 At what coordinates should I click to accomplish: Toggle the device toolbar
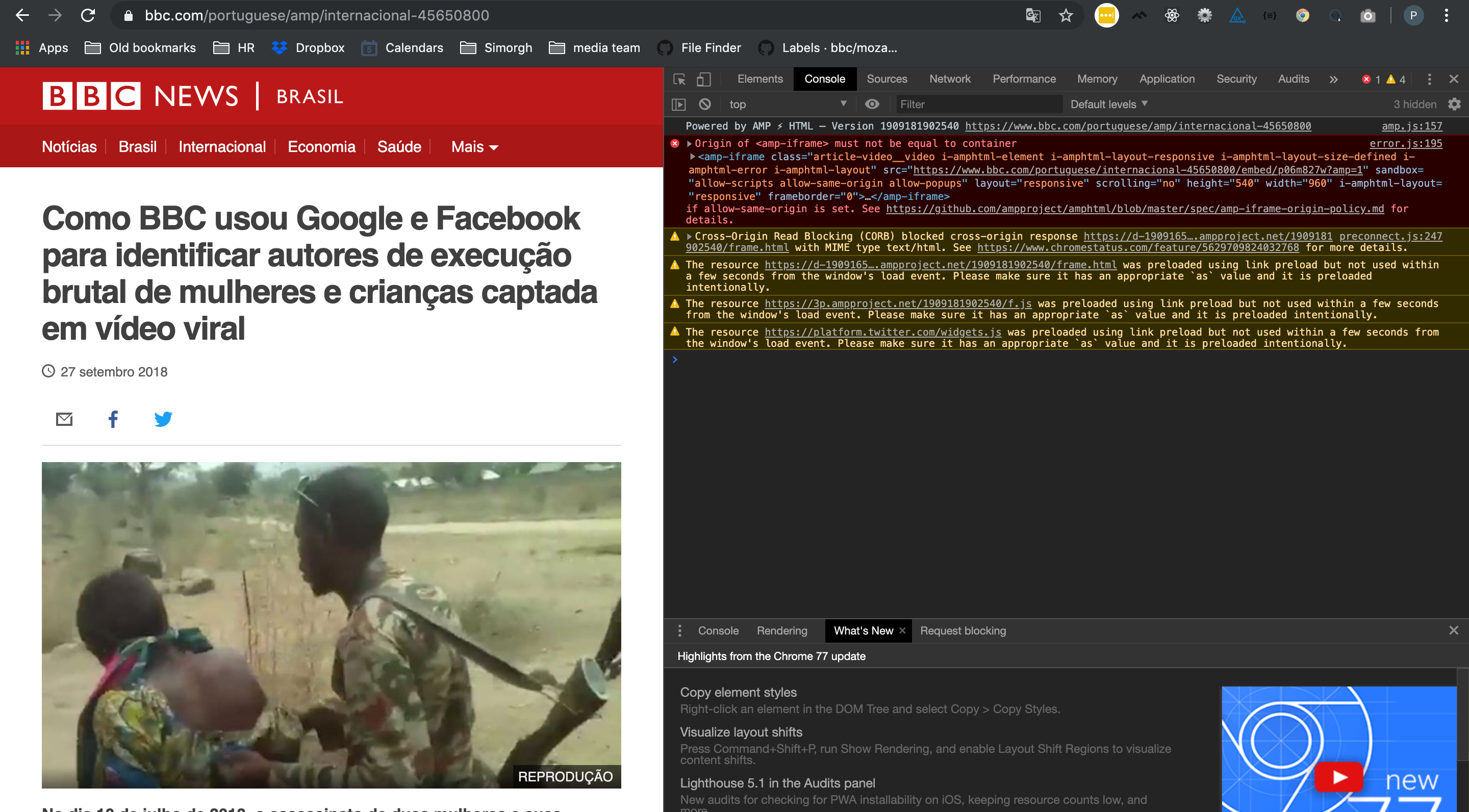tap(704, 79)
